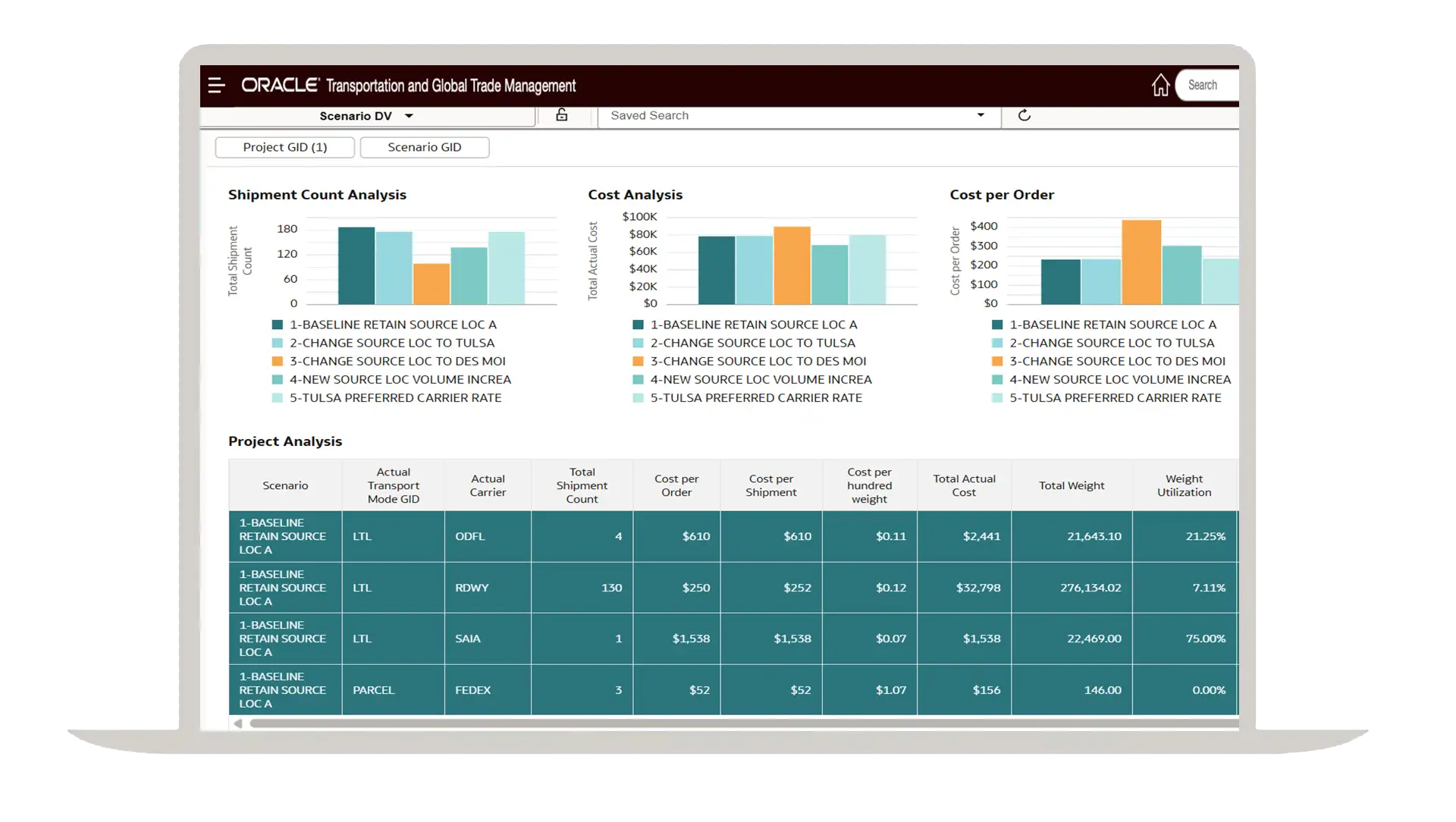Click the Total Actual Cost column header
Image resolution: width=1456 pixels, height=822 pixels.
(x=963, y=485)
